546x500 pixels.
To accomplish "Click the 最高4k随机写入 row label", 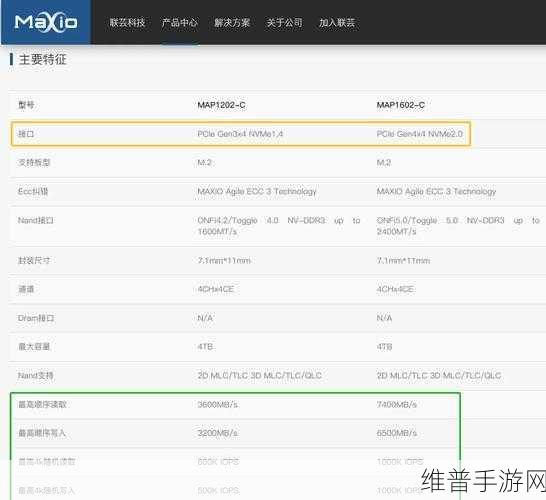I will pos(47,491).
